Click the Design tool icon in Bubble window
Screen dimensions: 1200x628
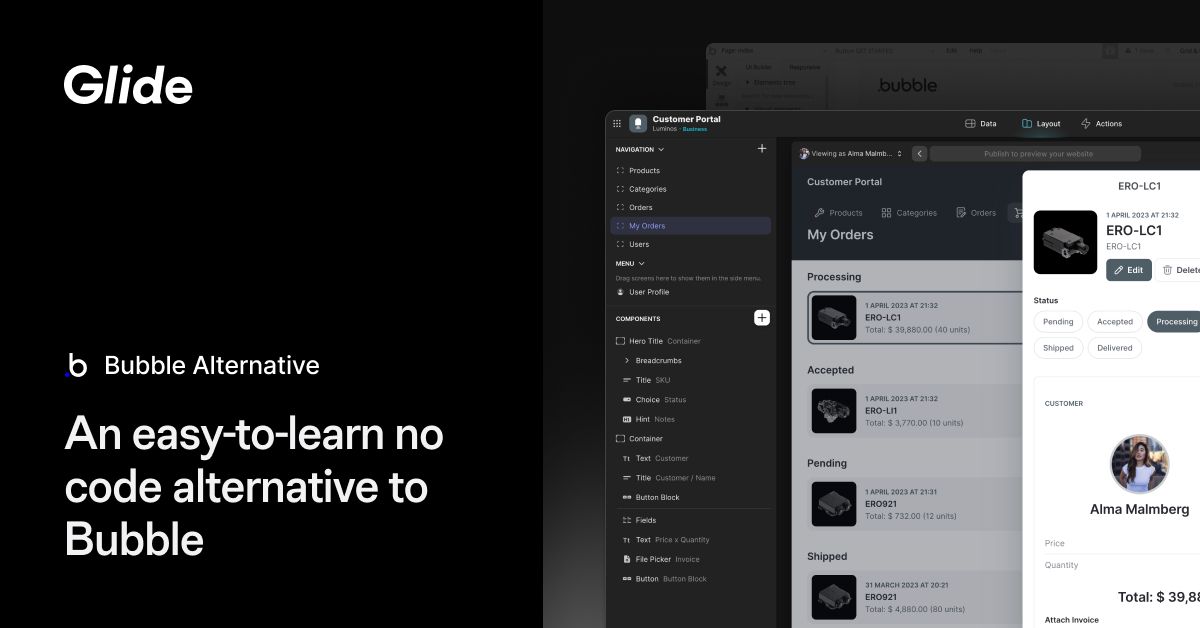click(721, 74)
